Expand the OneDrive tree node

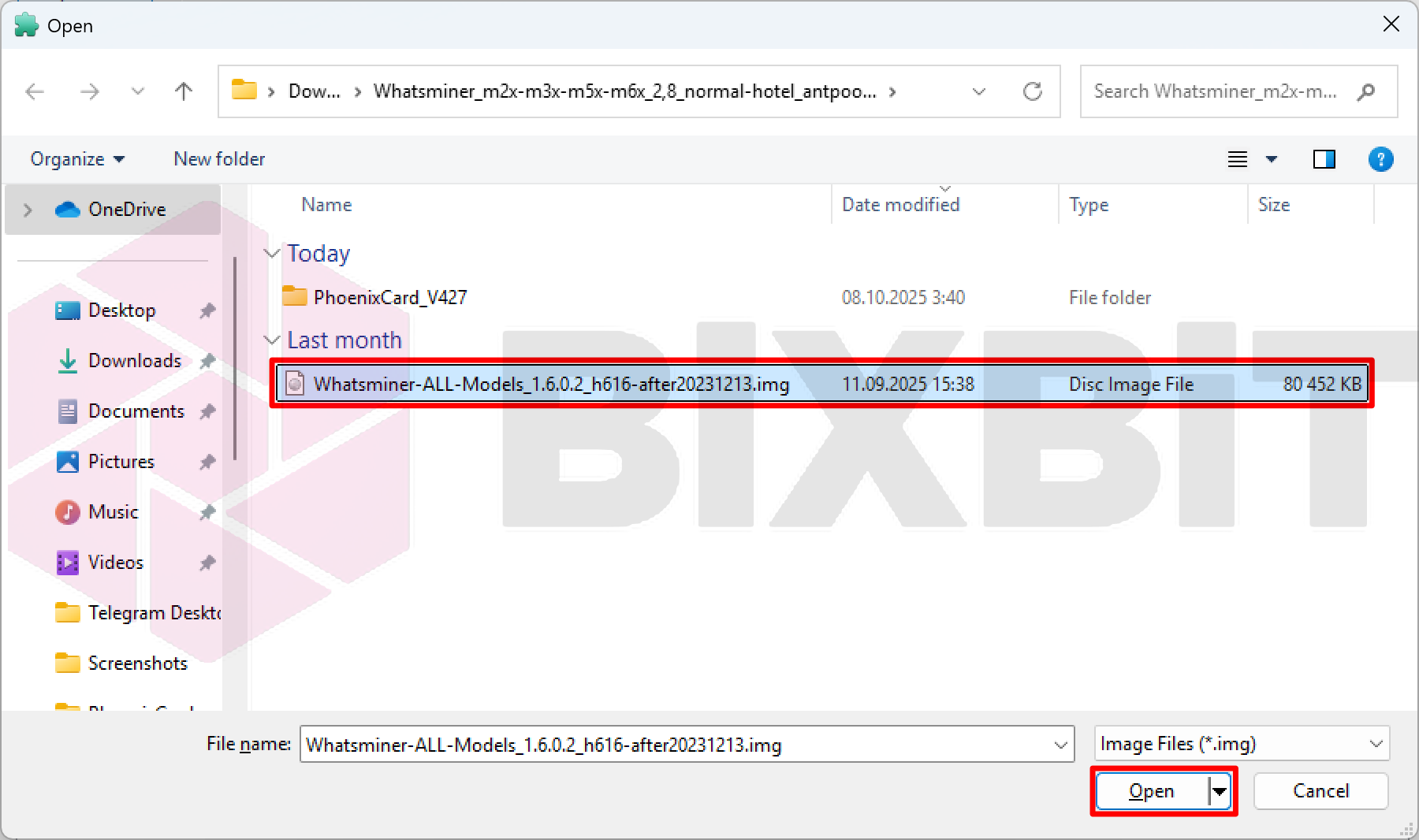click(x=28, y=210)
